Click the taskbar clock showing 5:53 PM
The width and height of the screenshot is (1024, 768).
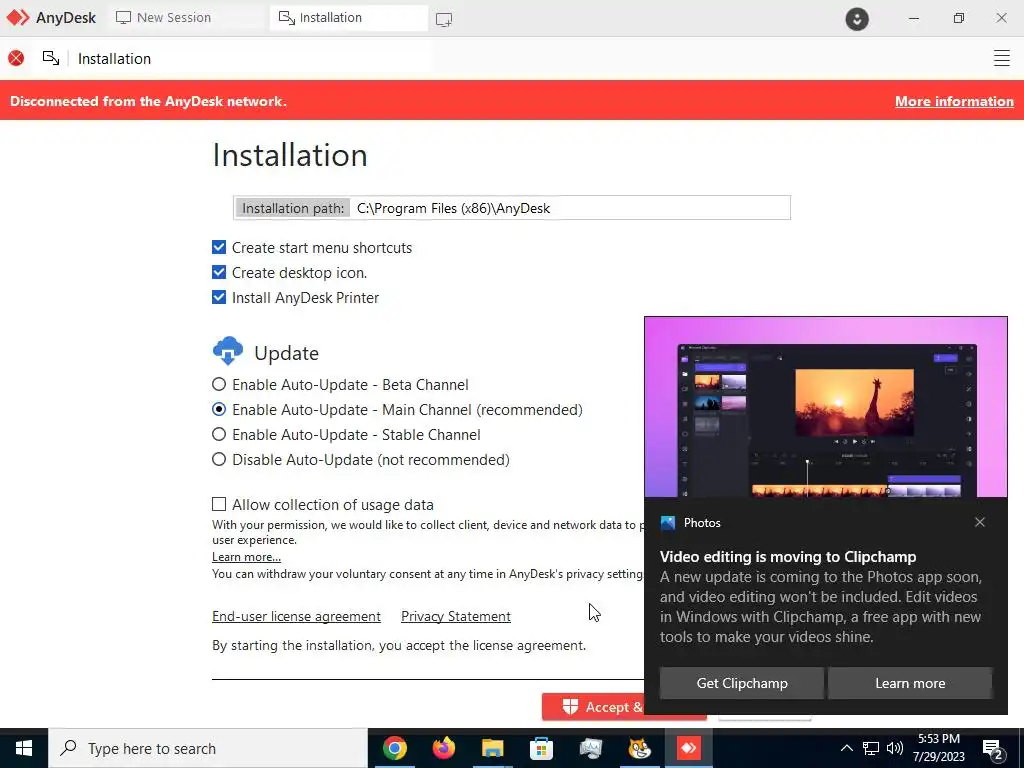point(938,748)
